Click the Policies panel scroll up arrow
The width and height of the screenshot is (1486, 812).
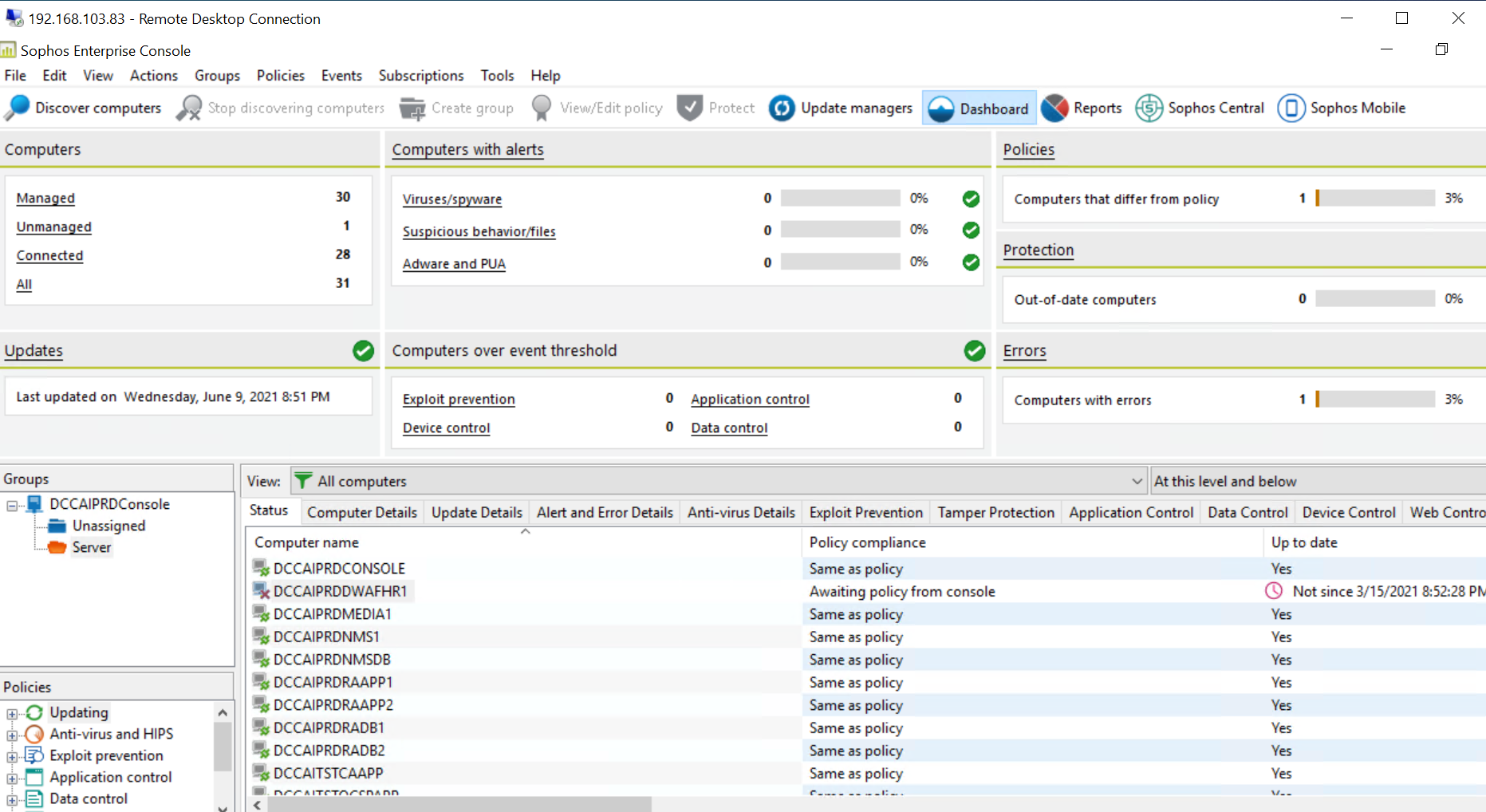223,712
